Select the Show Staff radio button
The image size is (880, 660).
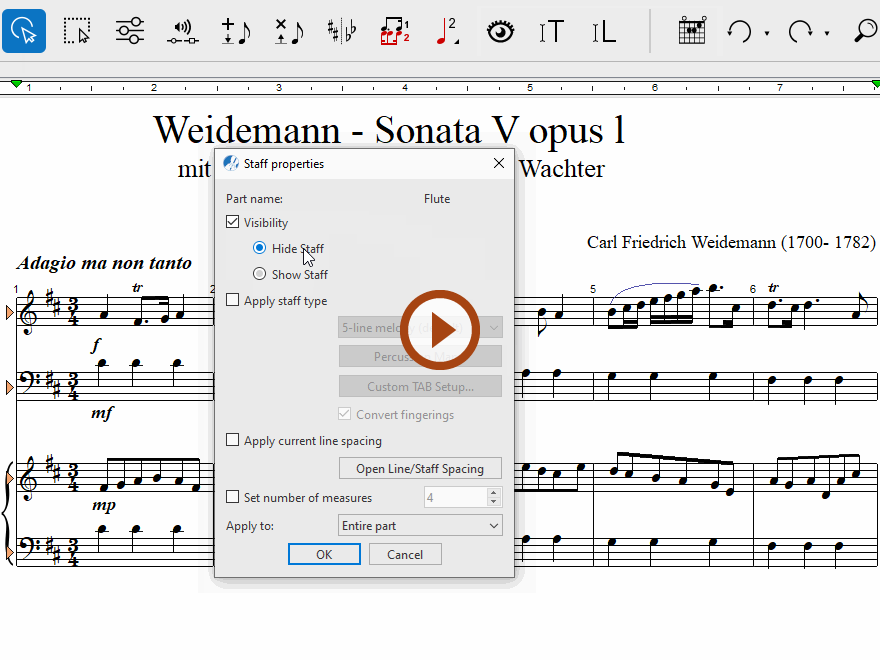(259, 273)
